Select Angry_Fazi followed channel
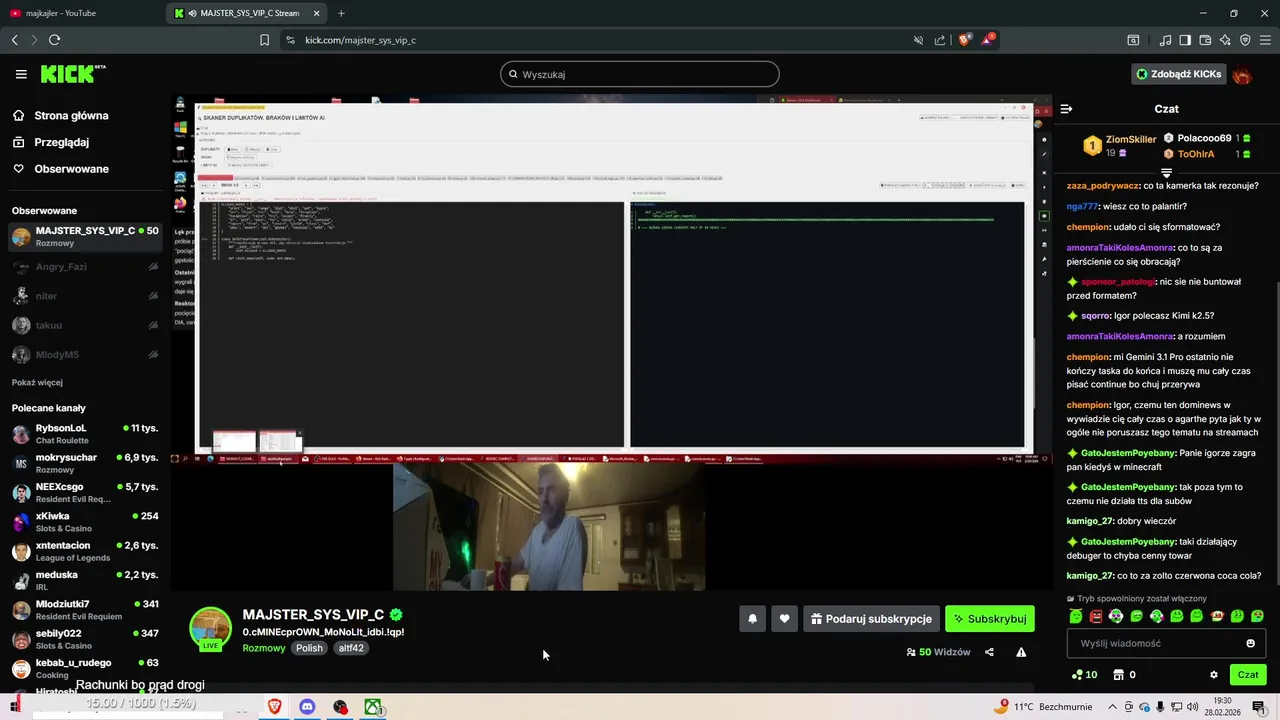The image size is (1280, 720). click(85, 267)
